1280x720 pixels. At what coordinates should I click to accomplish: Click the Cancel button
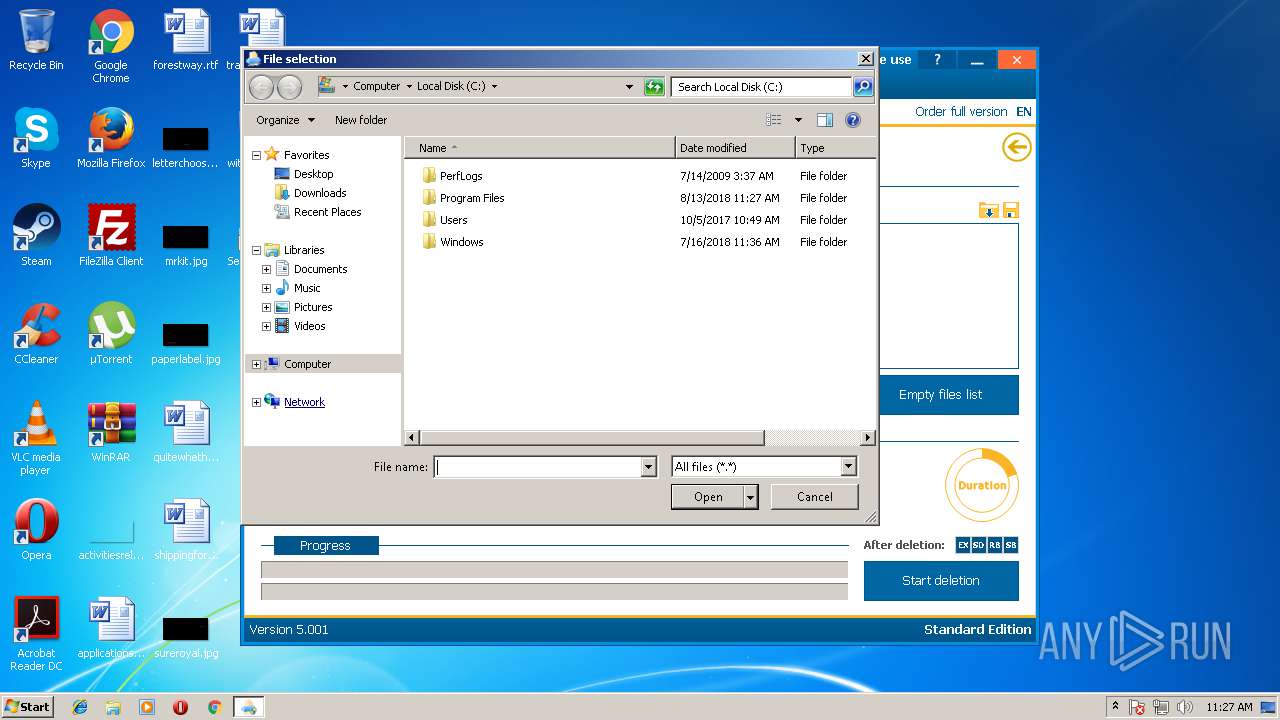tap(815, 497)
